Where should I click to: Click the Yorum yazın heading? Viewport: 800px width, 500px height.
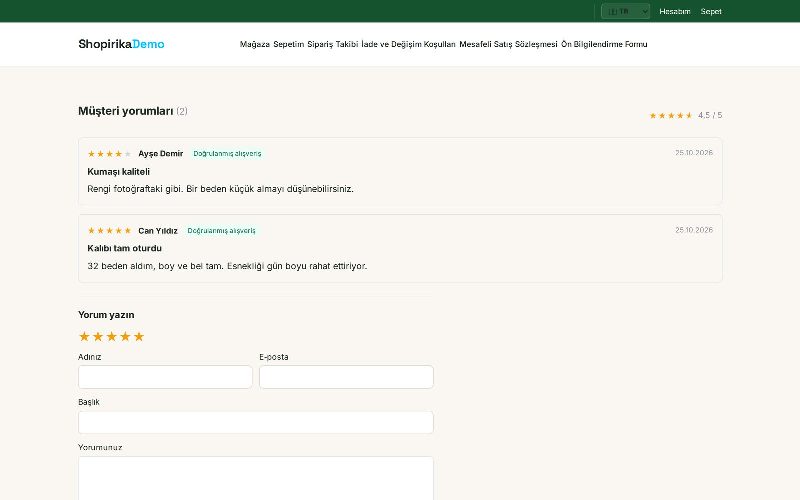106,315
